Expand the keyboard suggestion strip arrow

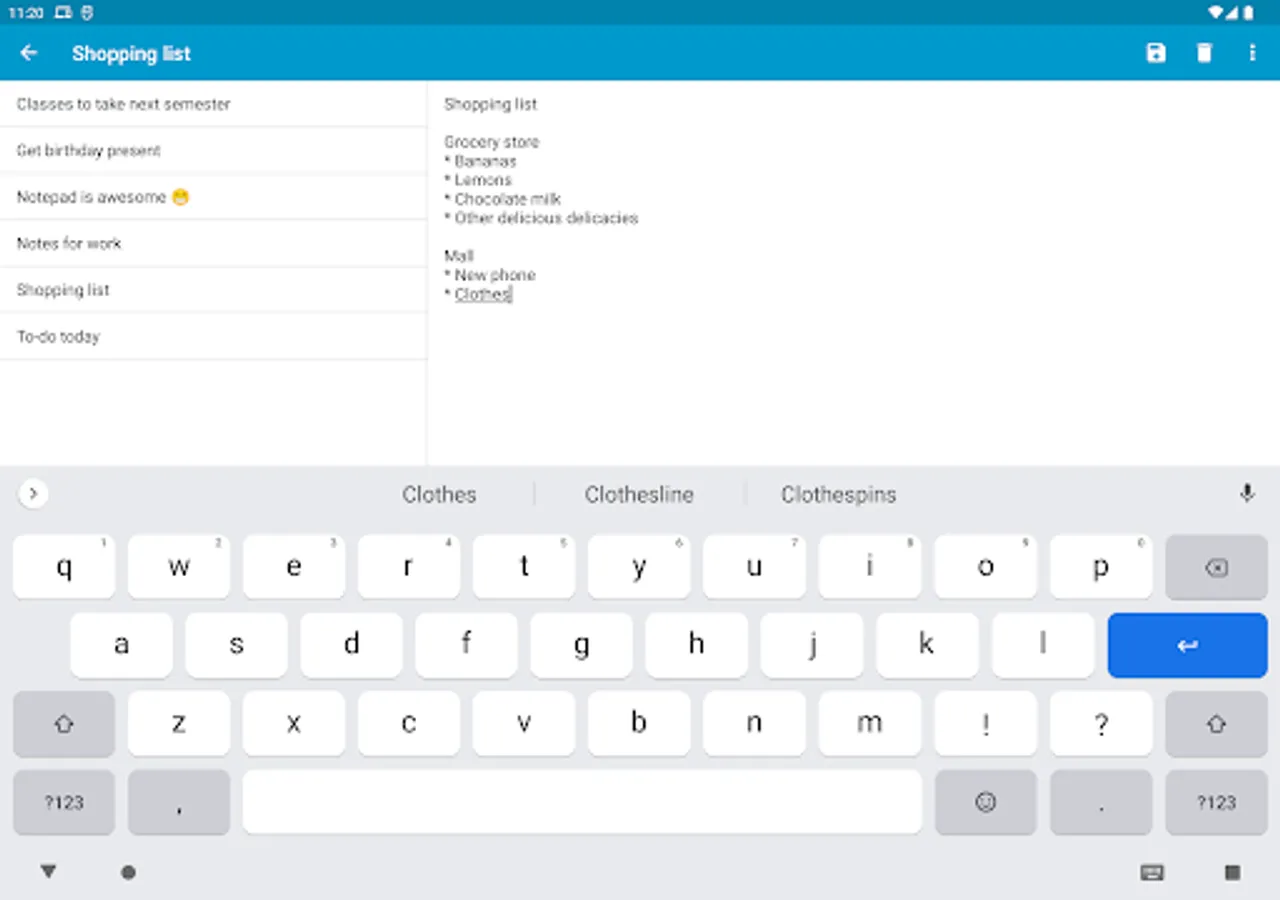(x=33, y=493)
